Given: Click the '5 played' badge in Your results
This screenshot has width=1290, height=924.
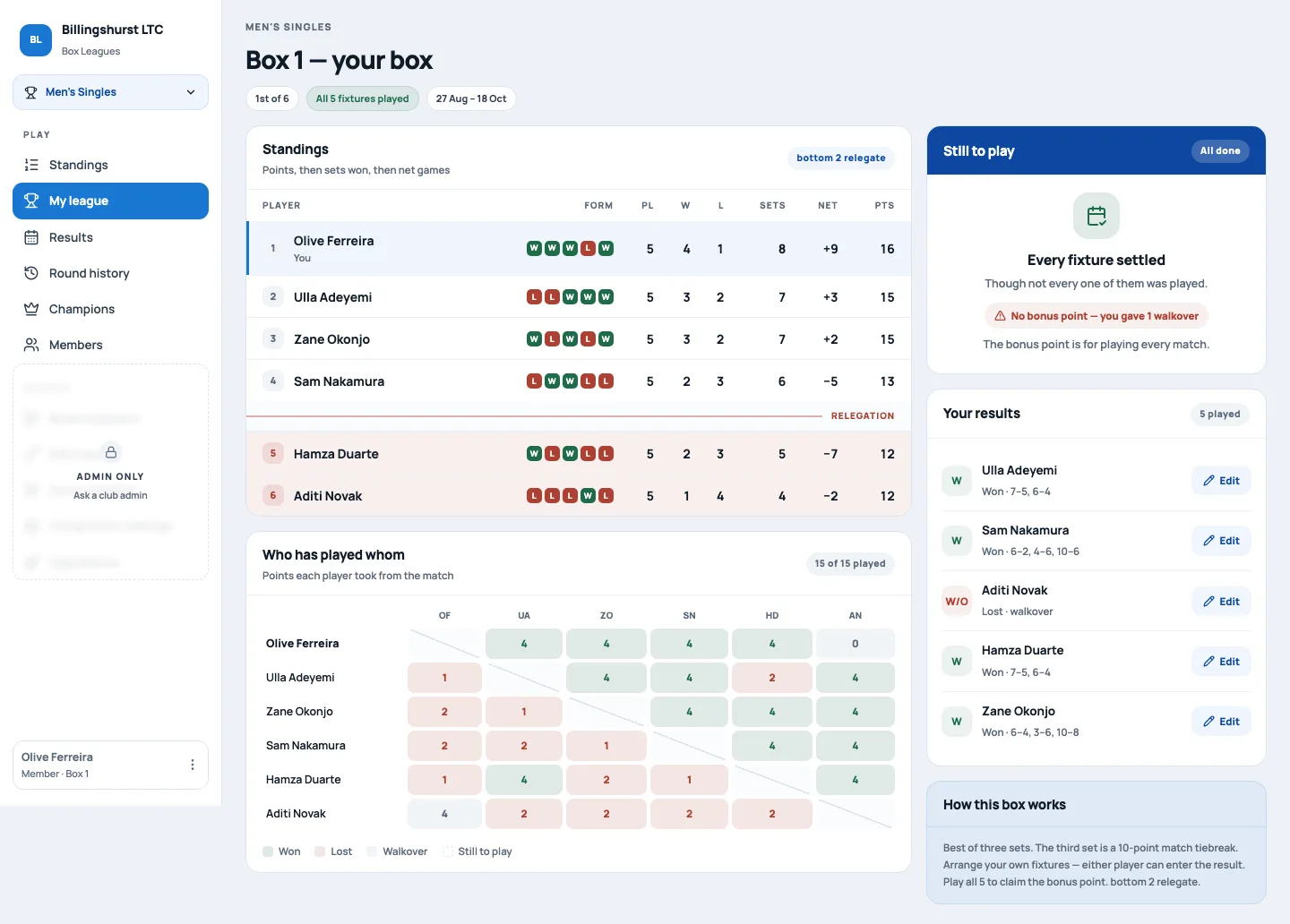Looking at the screenshot, I should coord(1220,414).
